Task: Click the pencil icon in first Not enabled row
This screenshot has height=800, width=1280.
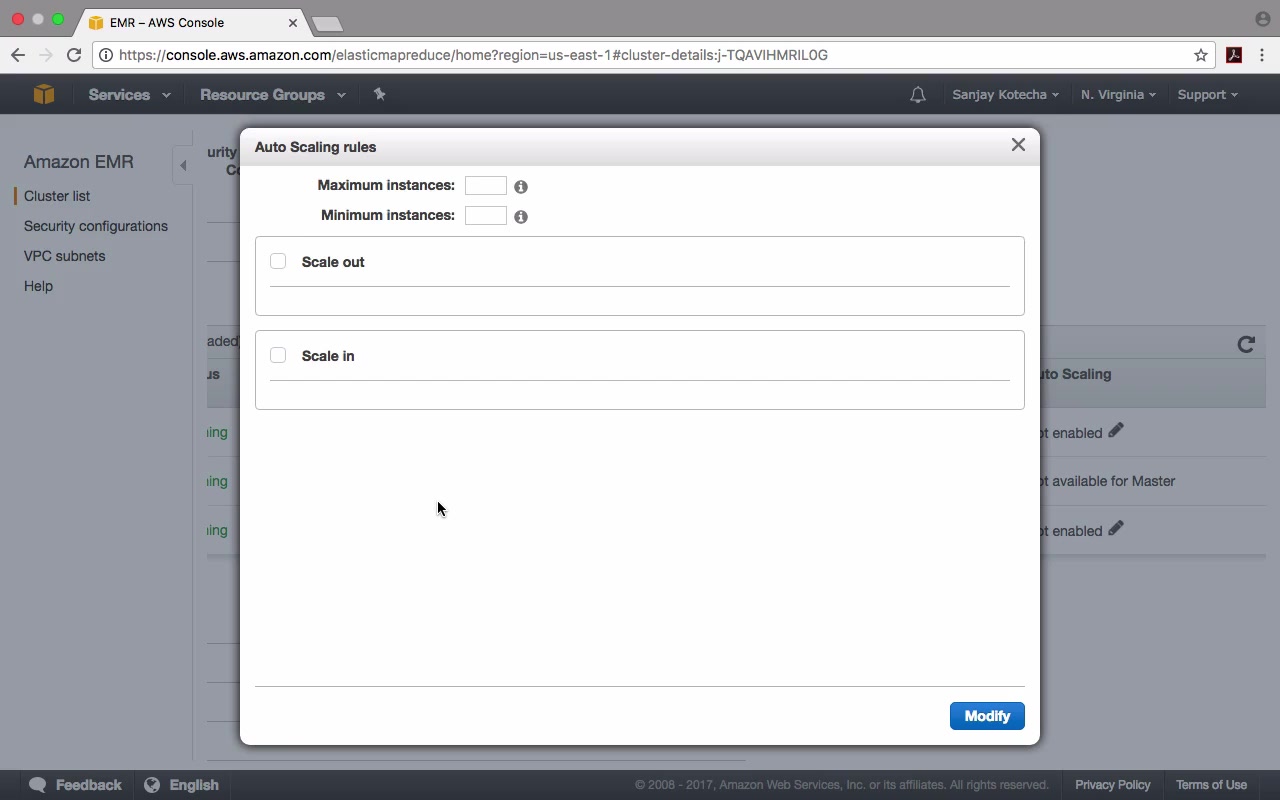Action: (1116, 431)
